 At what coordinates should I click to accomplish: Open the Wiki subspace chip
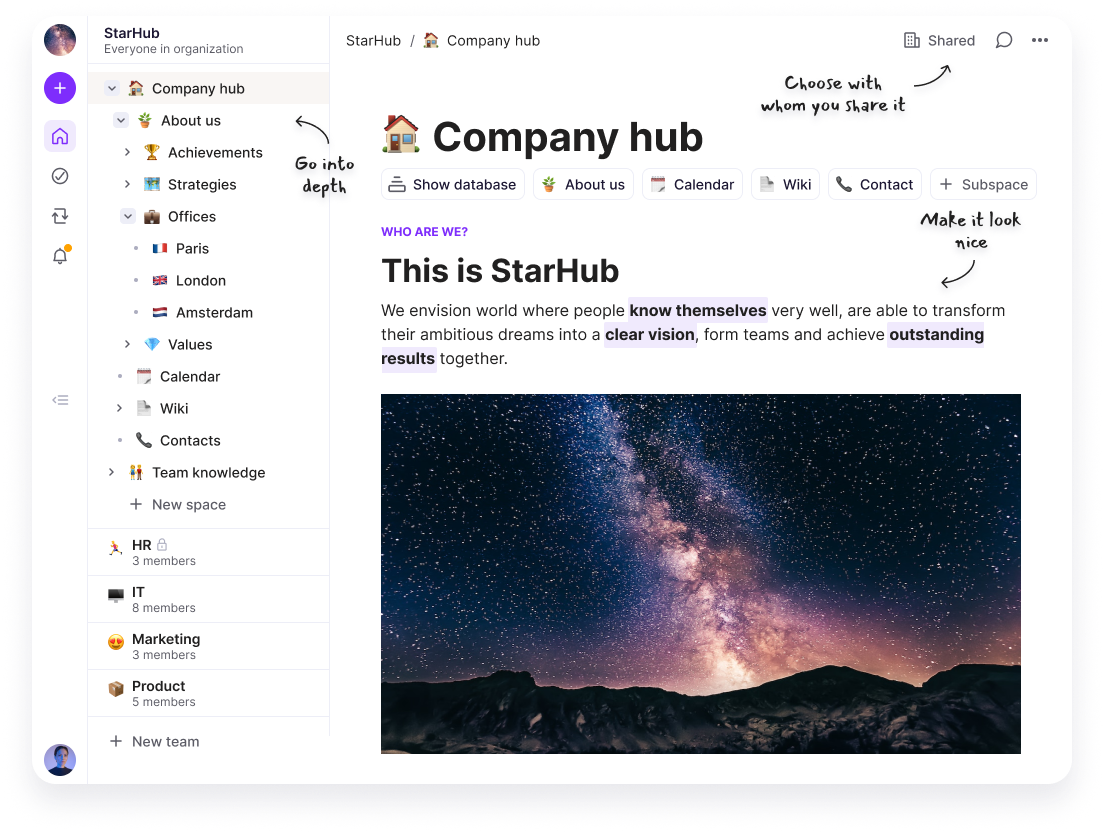pos(785,184)
